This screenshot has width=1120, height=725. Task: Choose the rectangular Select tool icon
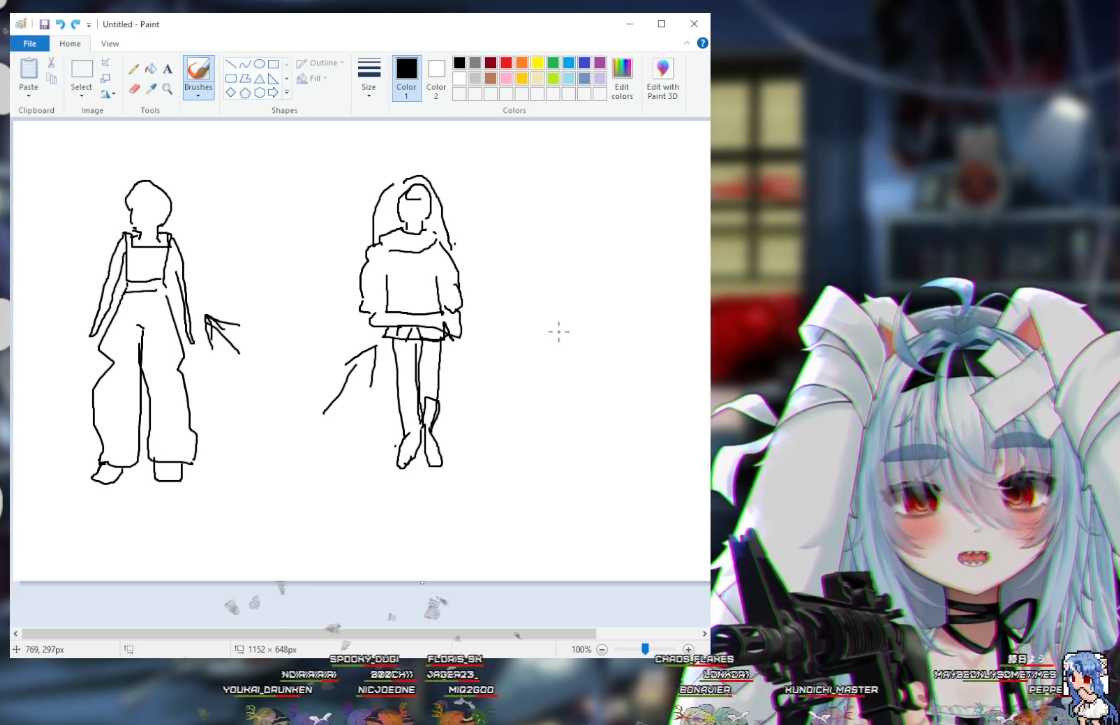pyautogui.click(x=81, y=69)
